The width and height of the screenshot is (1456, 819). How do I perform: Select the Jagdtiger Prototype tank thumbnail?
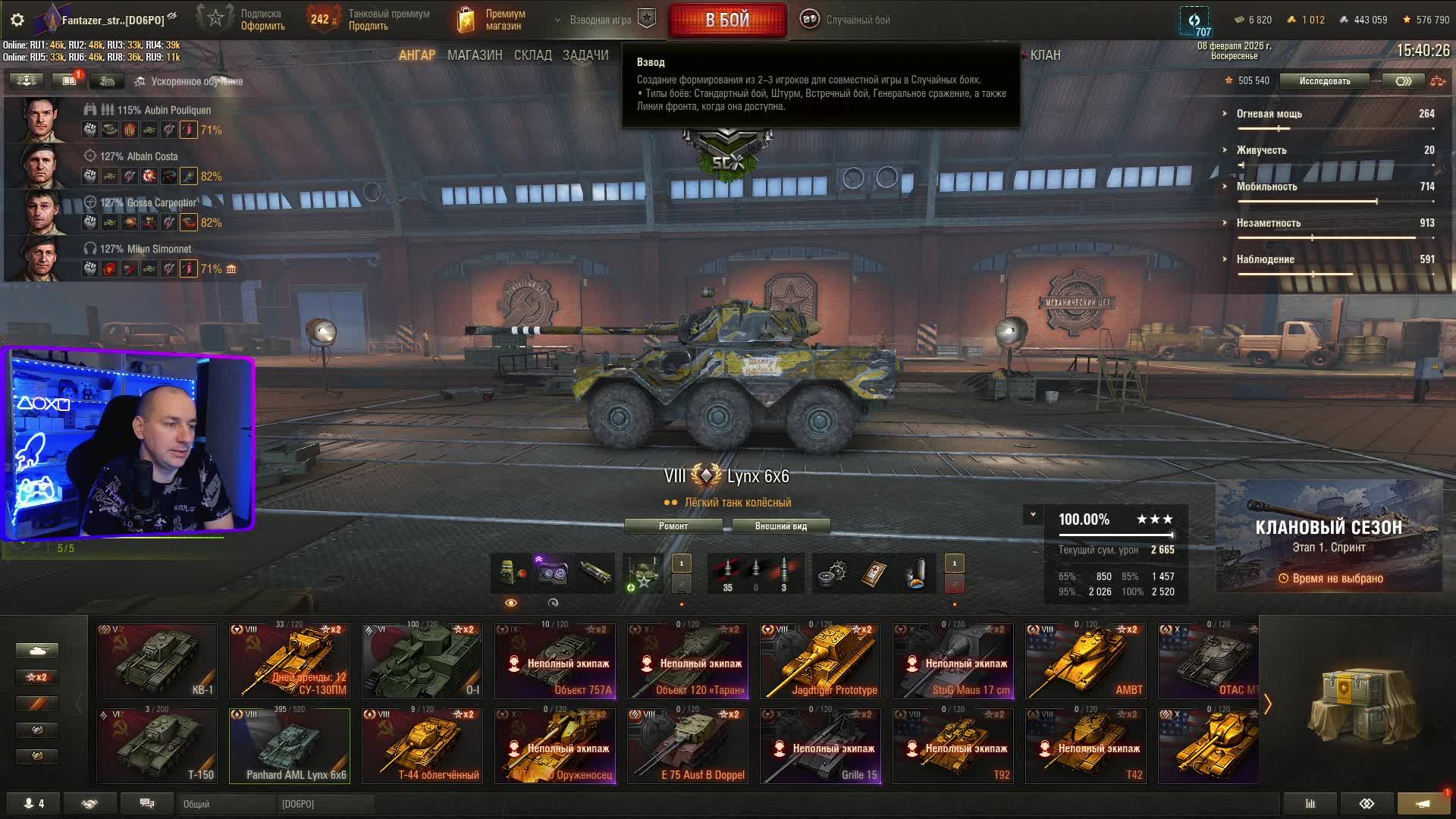[x=821, y=661]
